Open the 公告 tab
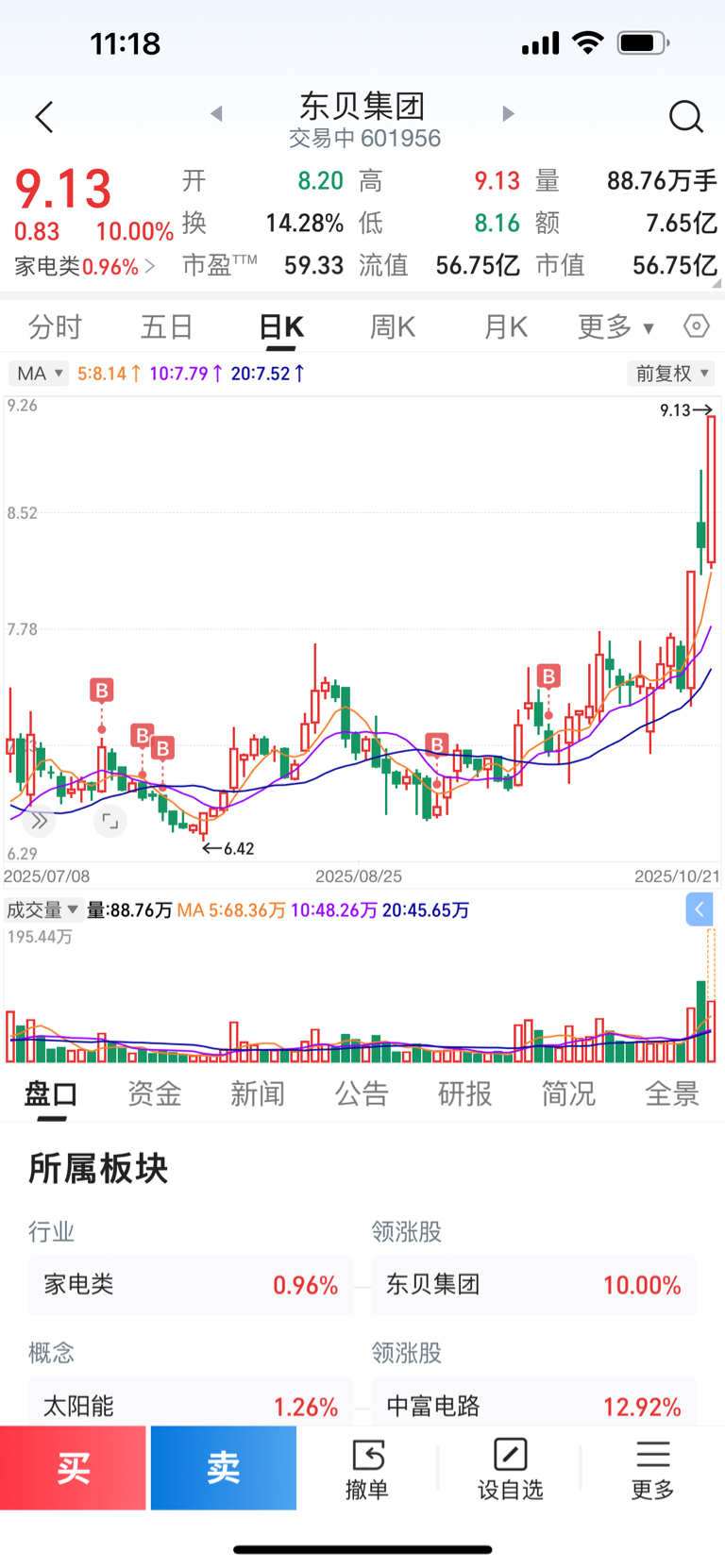 point(362,1094)
